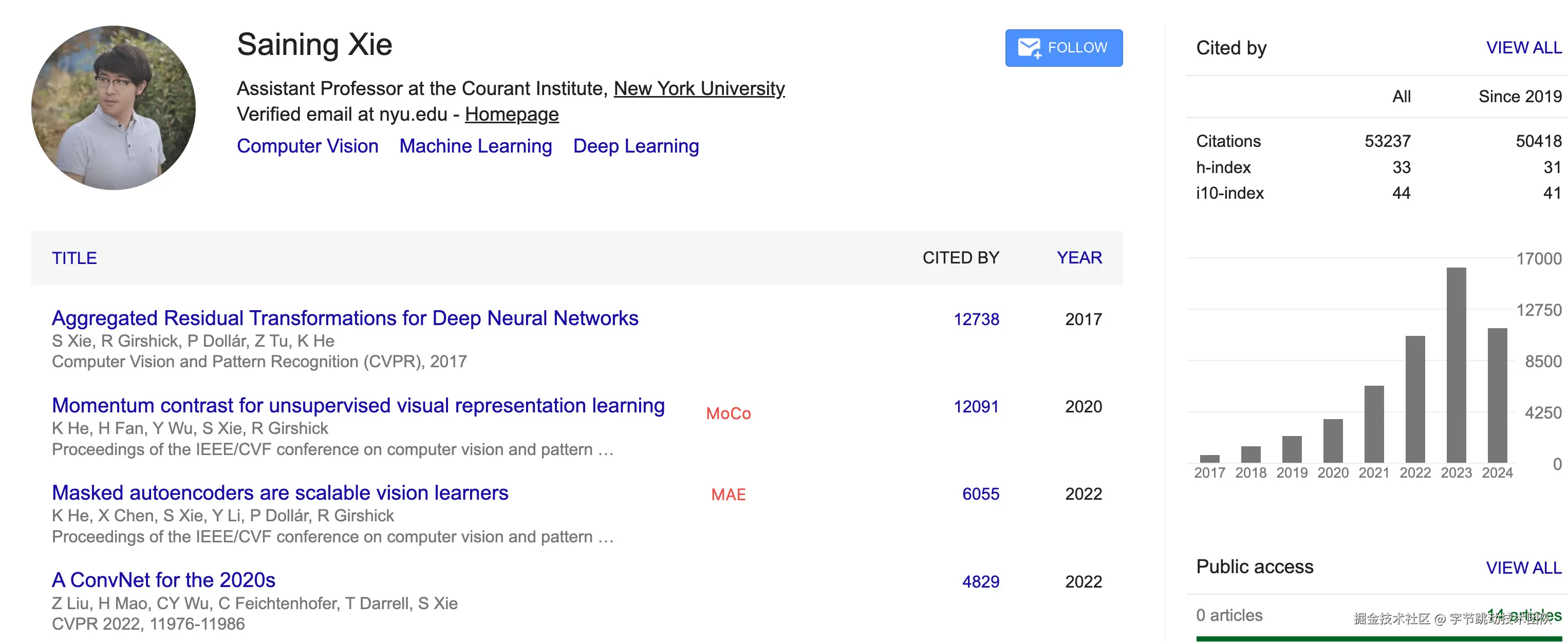The height and width of the screenshot is (642, 1568).
Task: Click VIEW ALL beside Public access
Action: pyautogui.click(x=1523, y=568)
